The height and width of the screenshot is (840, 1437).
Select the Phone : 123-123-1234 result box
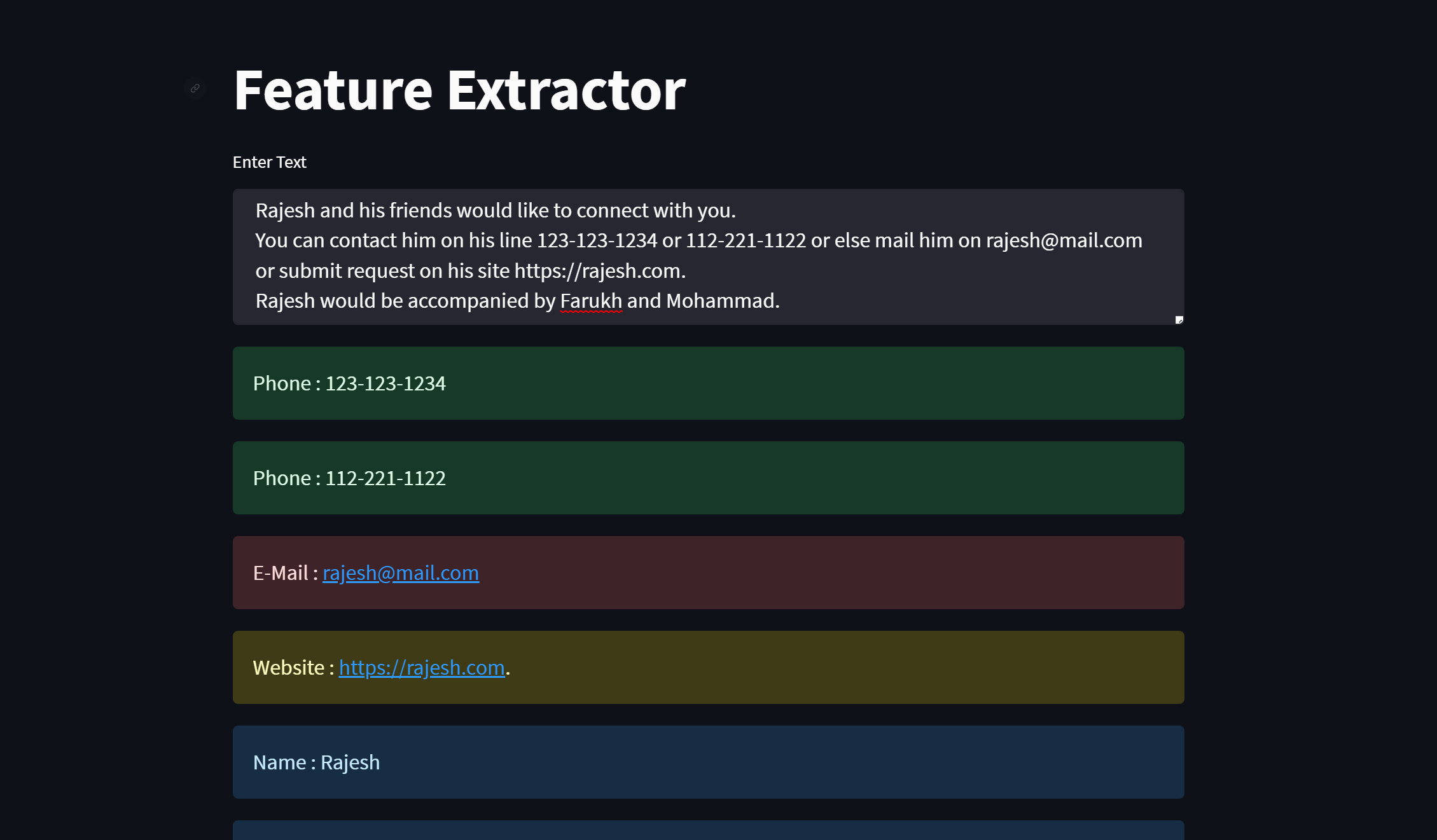pos(707,383)
